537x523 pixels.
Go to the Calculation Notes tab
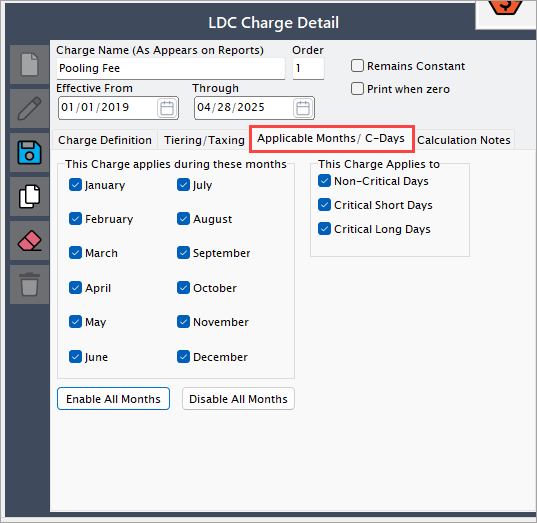click(x=463, y=140)
